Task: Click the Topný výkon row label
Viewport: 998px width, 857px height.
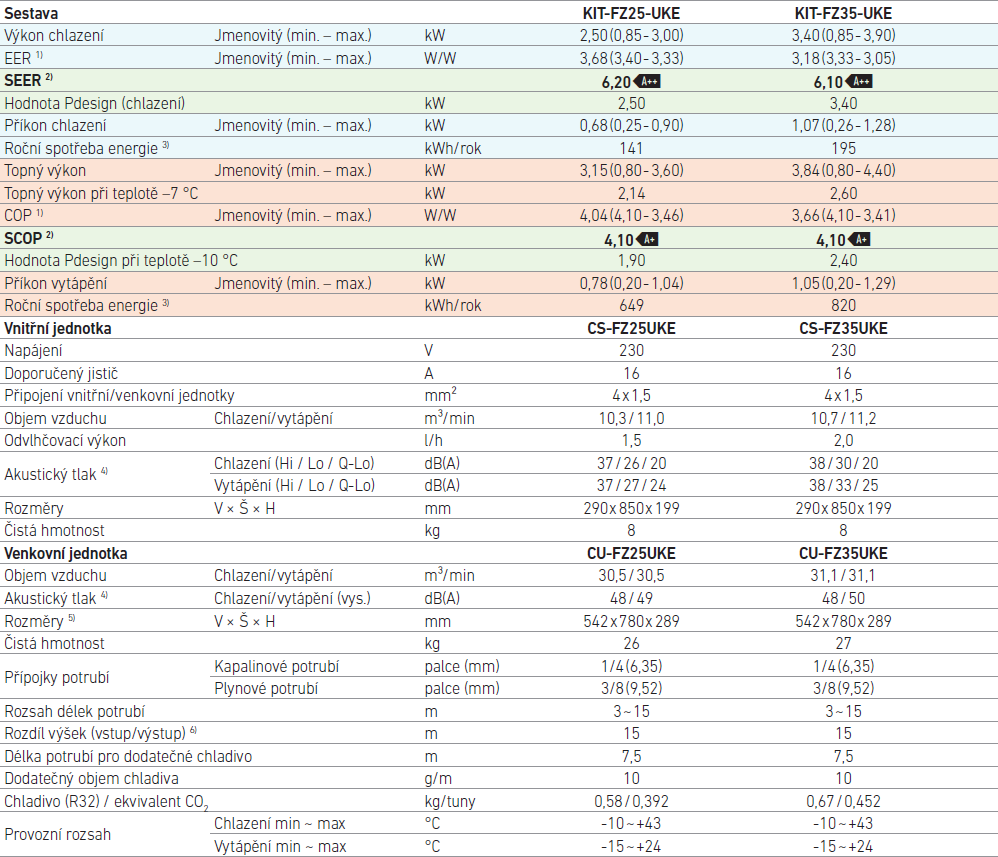Action: (x=45, y=171)
